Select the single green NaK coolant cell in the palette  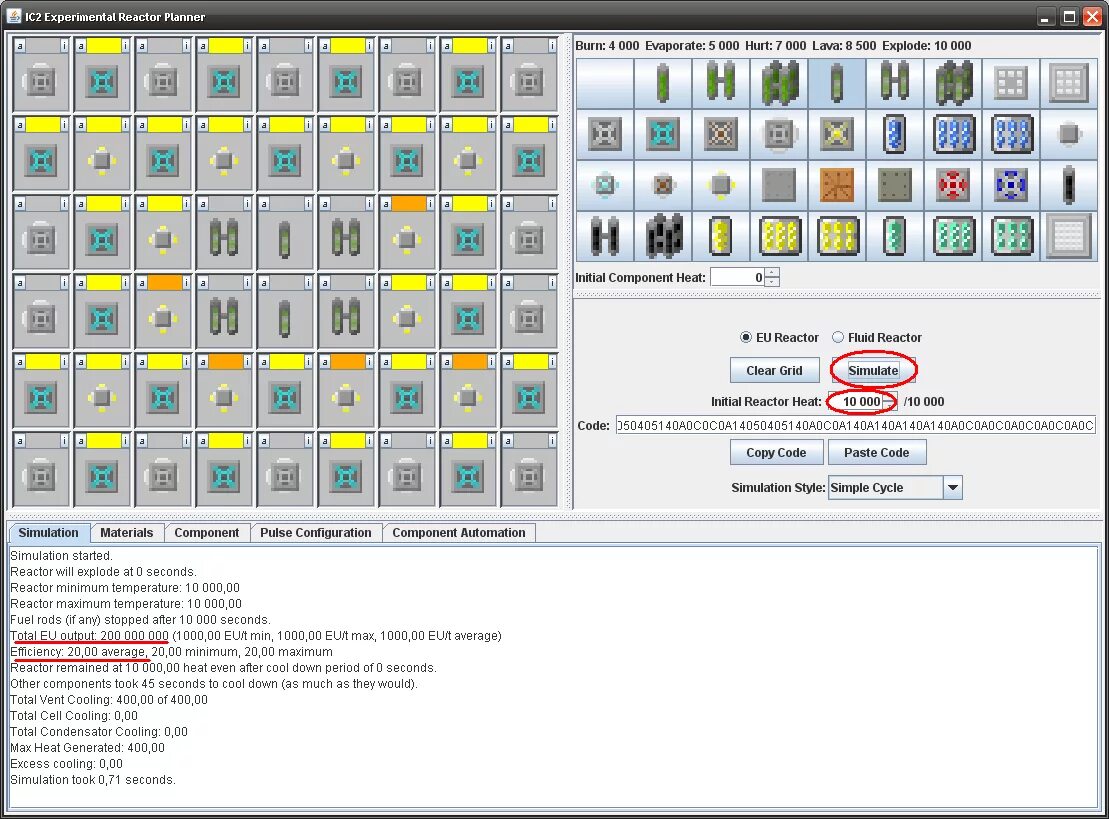[x=895, y=236]
